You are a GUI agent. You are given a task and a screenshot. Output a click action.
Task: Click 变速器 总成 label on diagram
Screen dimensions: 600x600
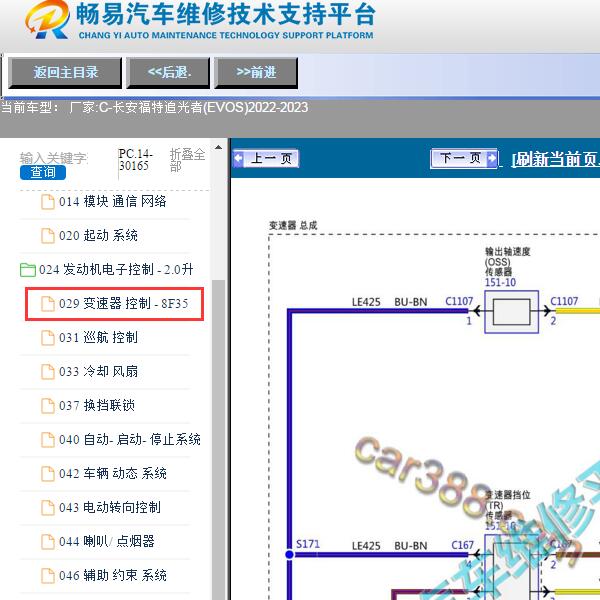pos(293,225)
